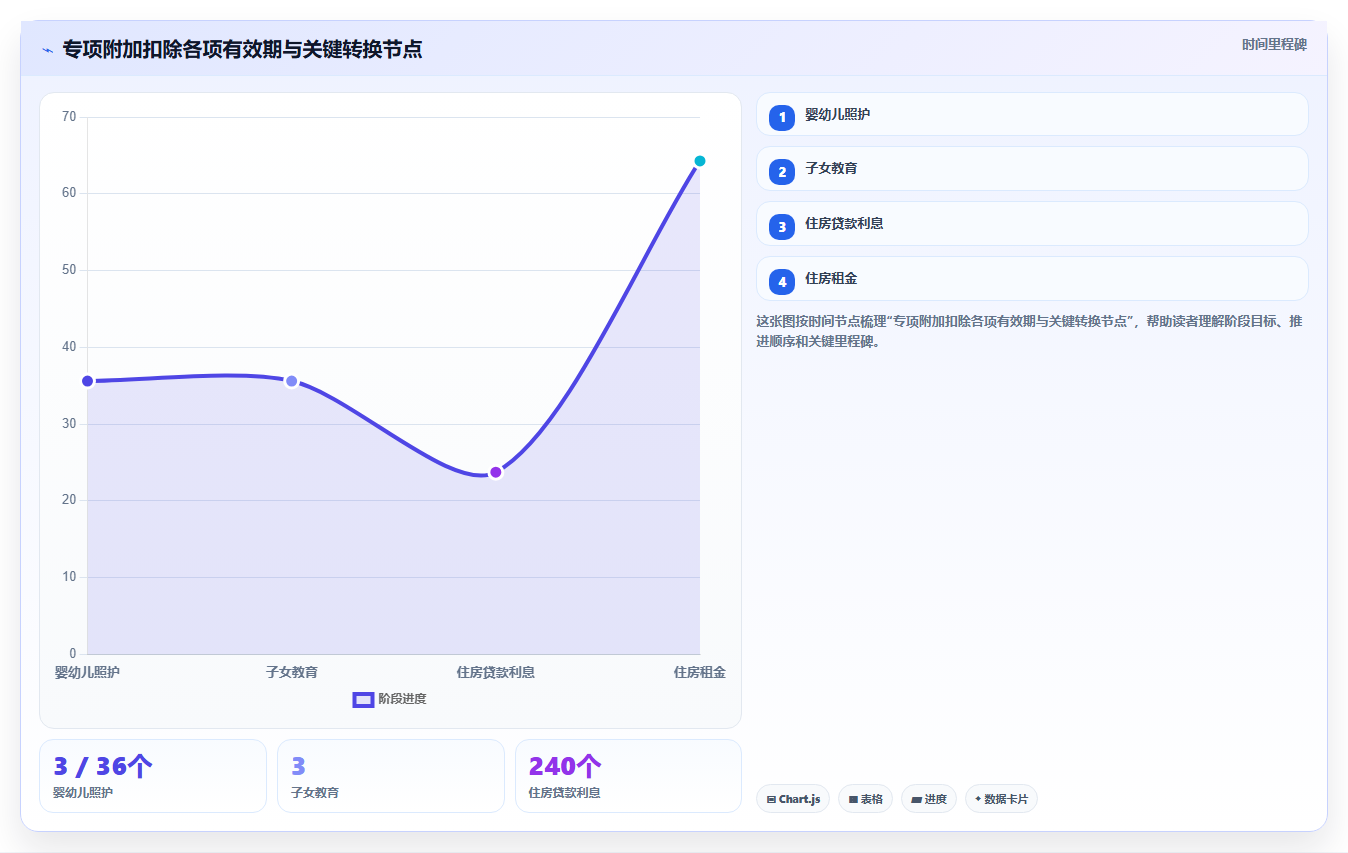Image resolution: width=1348 pixels, height=853 pixels.
Task: Click the number 2 badge for 子女教育
Action: pos(782,171)
